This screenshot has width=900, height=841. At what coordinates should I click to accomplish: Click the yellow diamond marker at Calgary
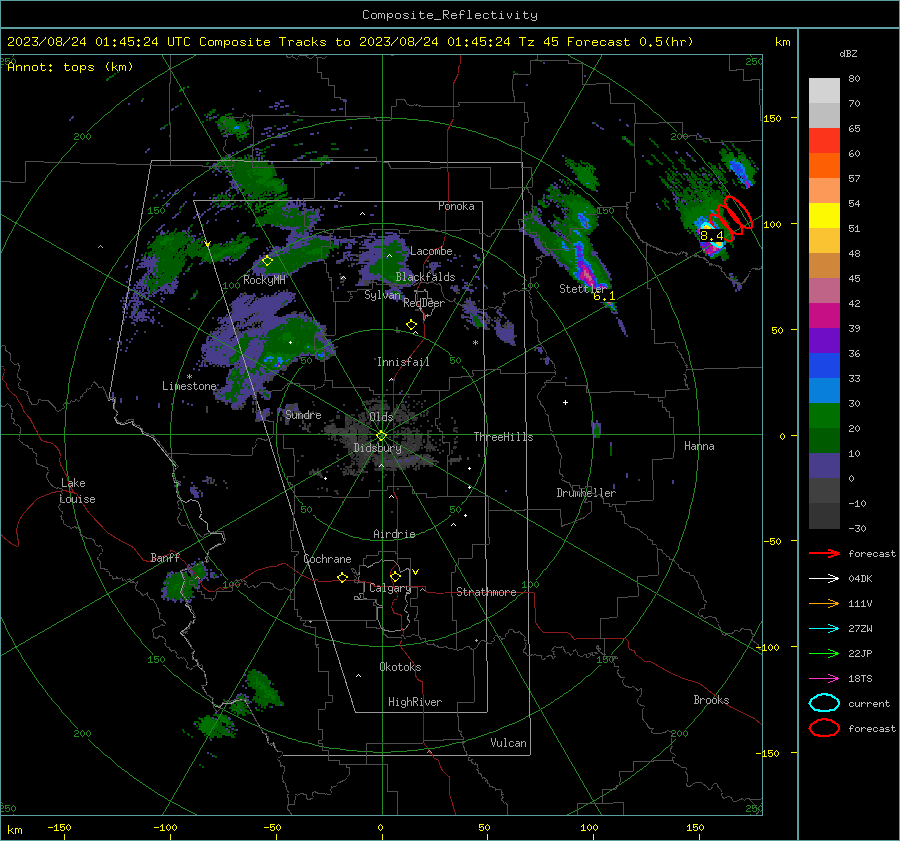395,576
